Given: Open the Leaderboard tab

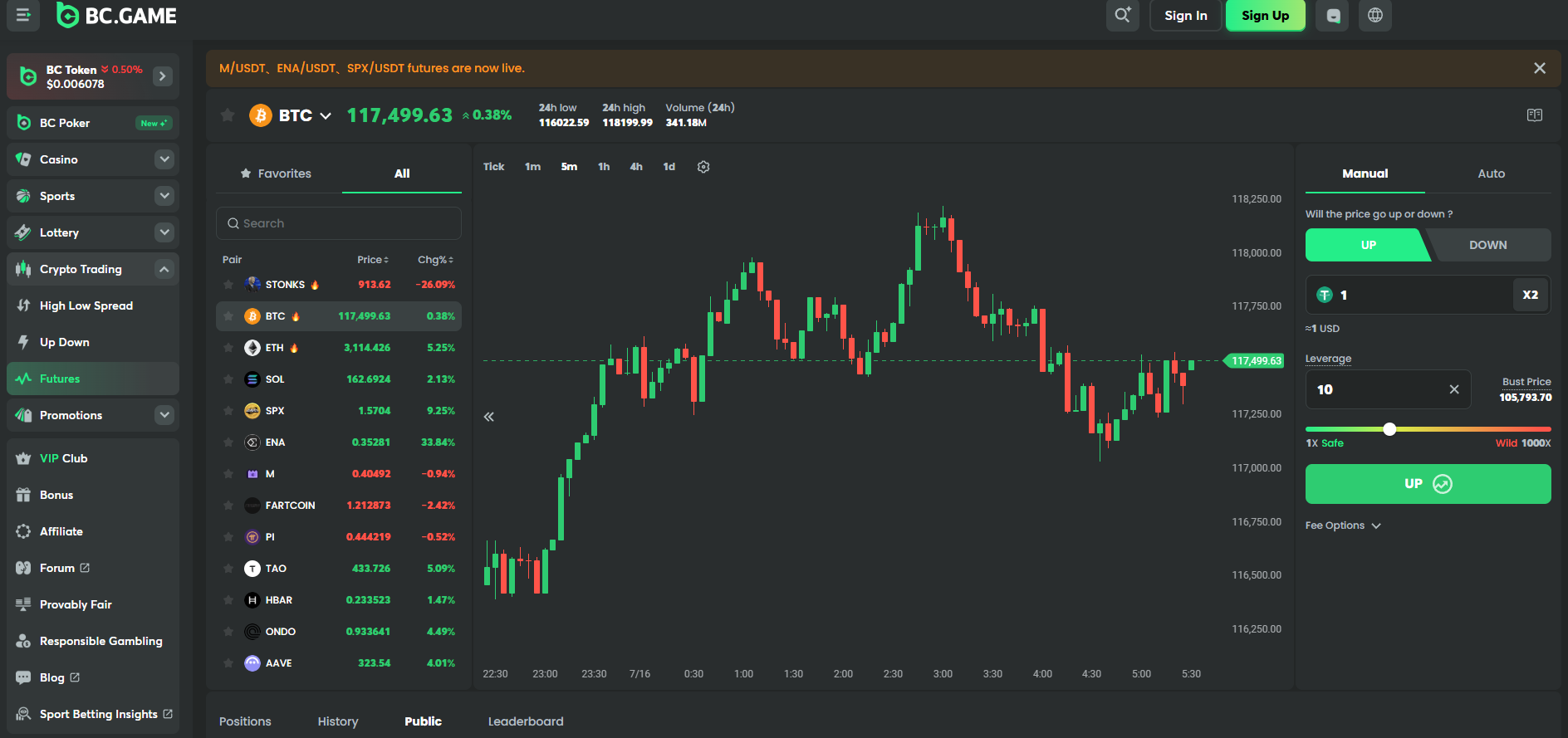Looking at the screenshot, I should (x=526, y=721).
